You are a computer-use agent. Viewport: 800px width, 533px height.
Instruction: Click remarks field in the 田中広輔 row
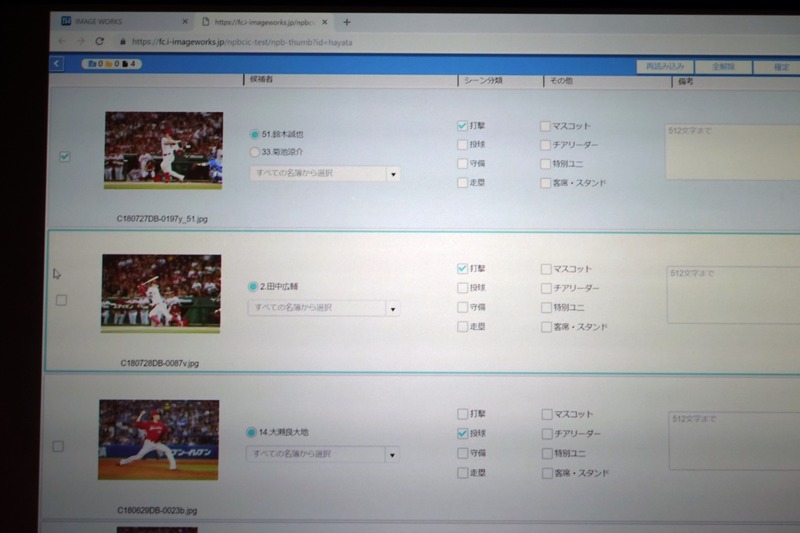click(733, 295)
